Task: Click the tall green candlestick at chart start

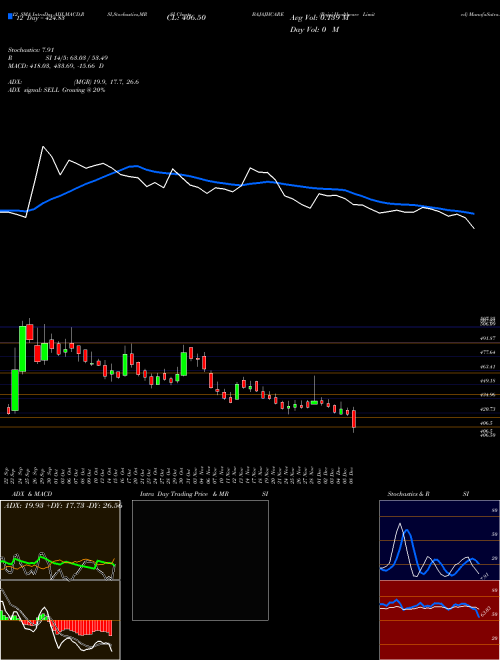Action: coord(15,390)
